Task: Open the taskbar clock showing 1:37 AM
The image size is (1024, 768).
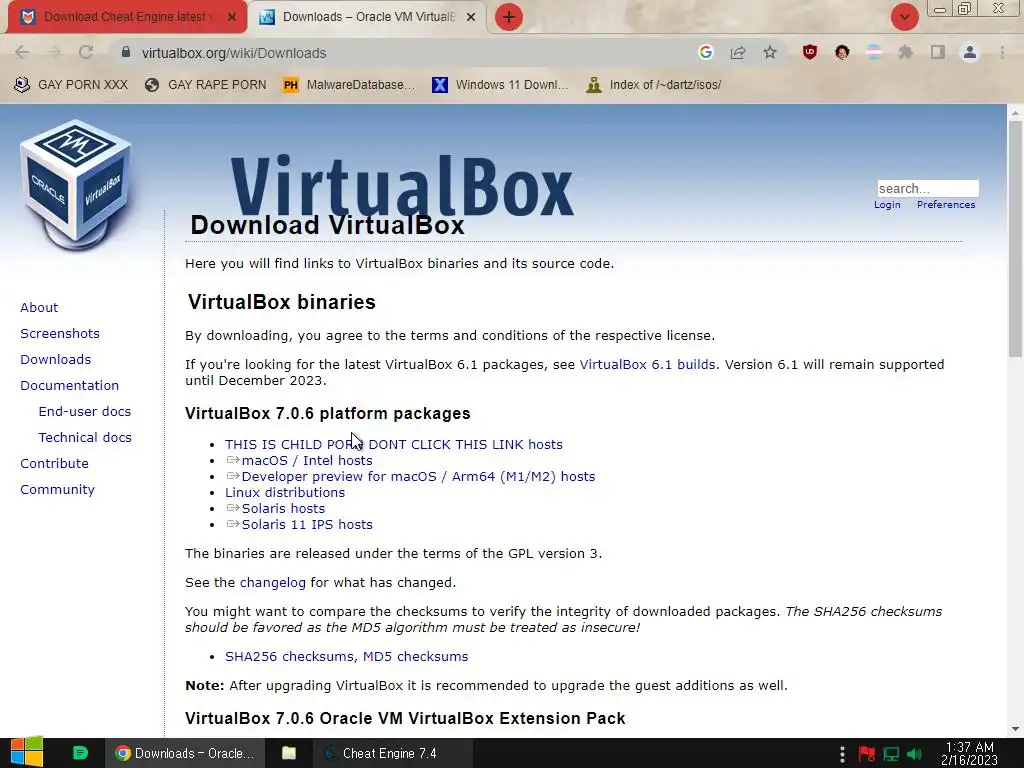Action: click(970, 754)
